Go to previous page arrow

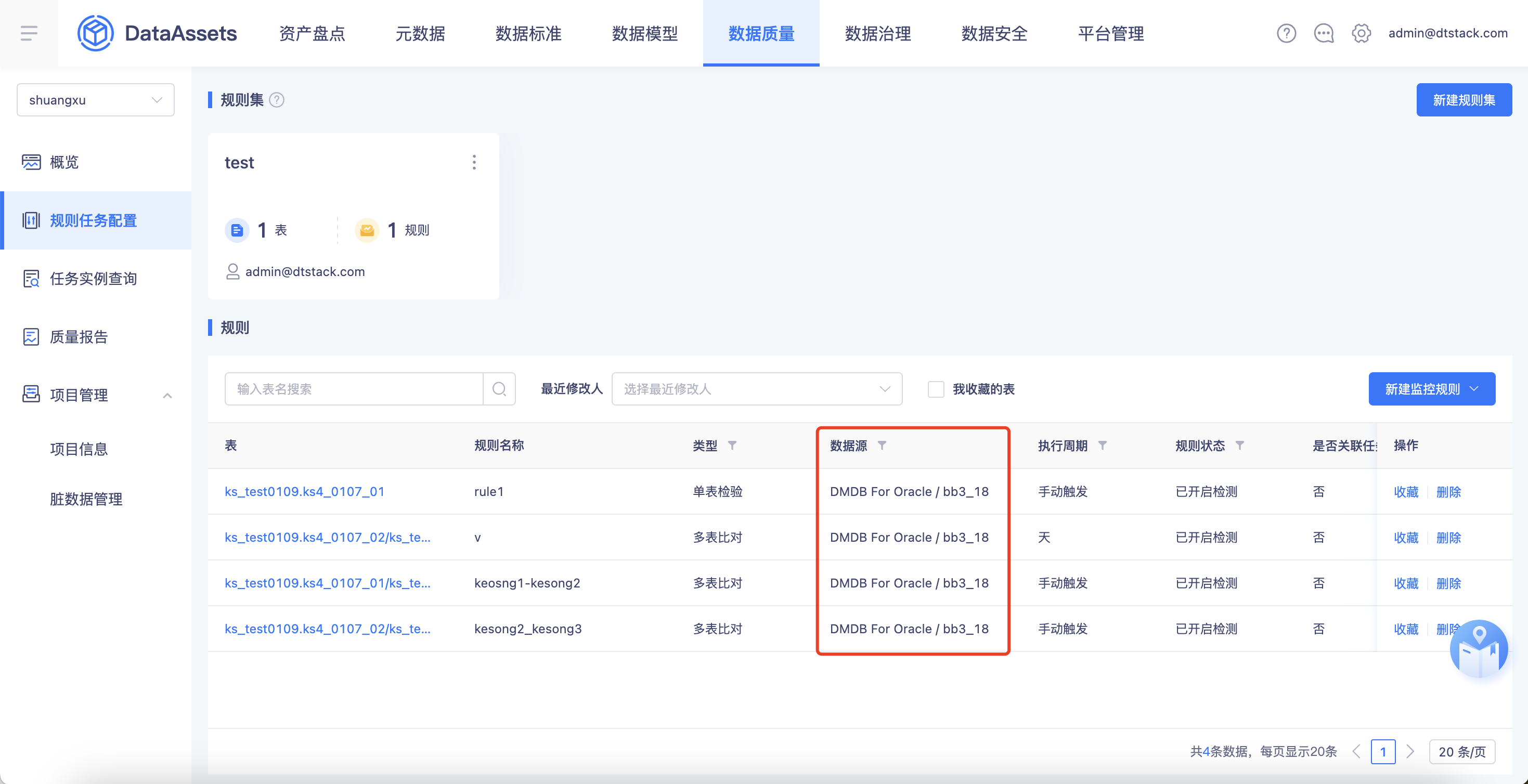point(1356,751)
